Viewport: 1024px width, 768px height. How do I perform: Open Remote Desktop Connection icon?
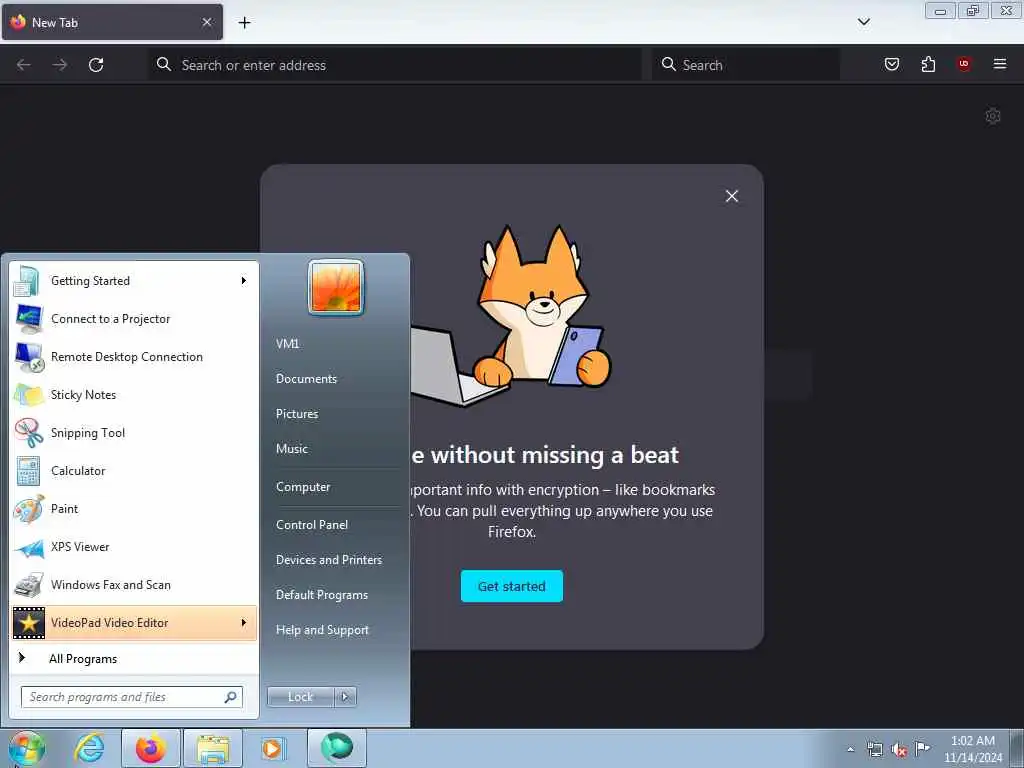pos(29,357)
